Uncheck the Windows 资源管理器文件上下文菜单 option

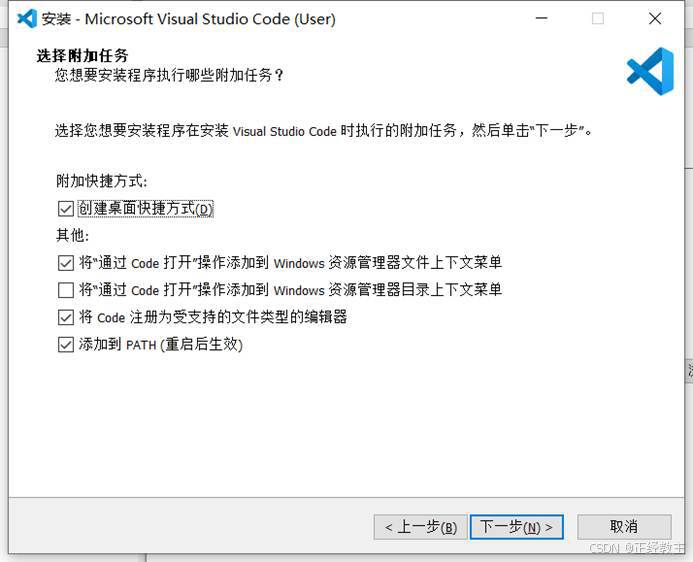coord(66,263)
